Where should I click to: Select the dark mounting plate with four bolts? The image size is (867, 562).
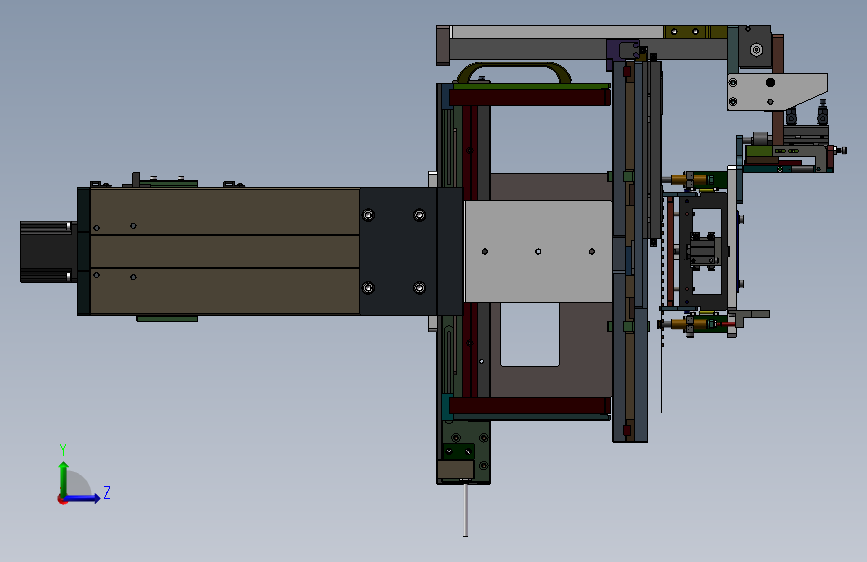click(398, 252)
